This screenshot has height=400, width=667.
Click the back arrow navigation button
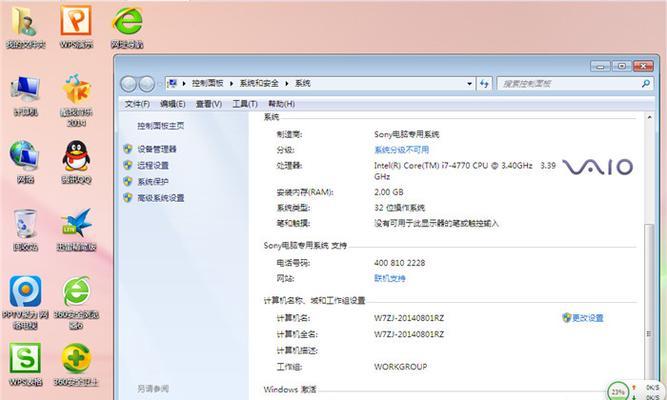coord(131,84)
